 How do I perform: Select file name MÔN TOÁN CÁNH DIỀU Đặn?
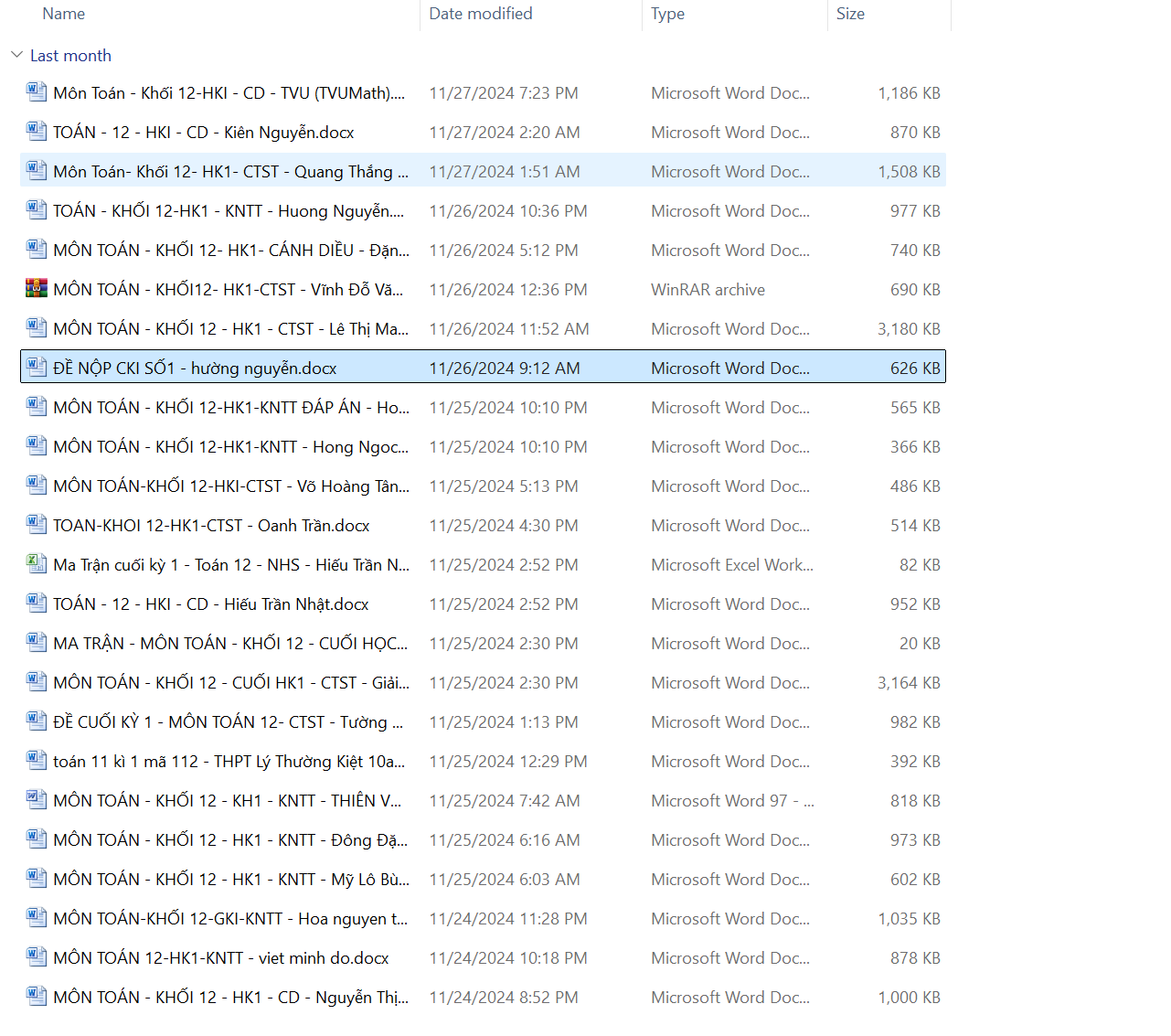(x=231, y=251)
